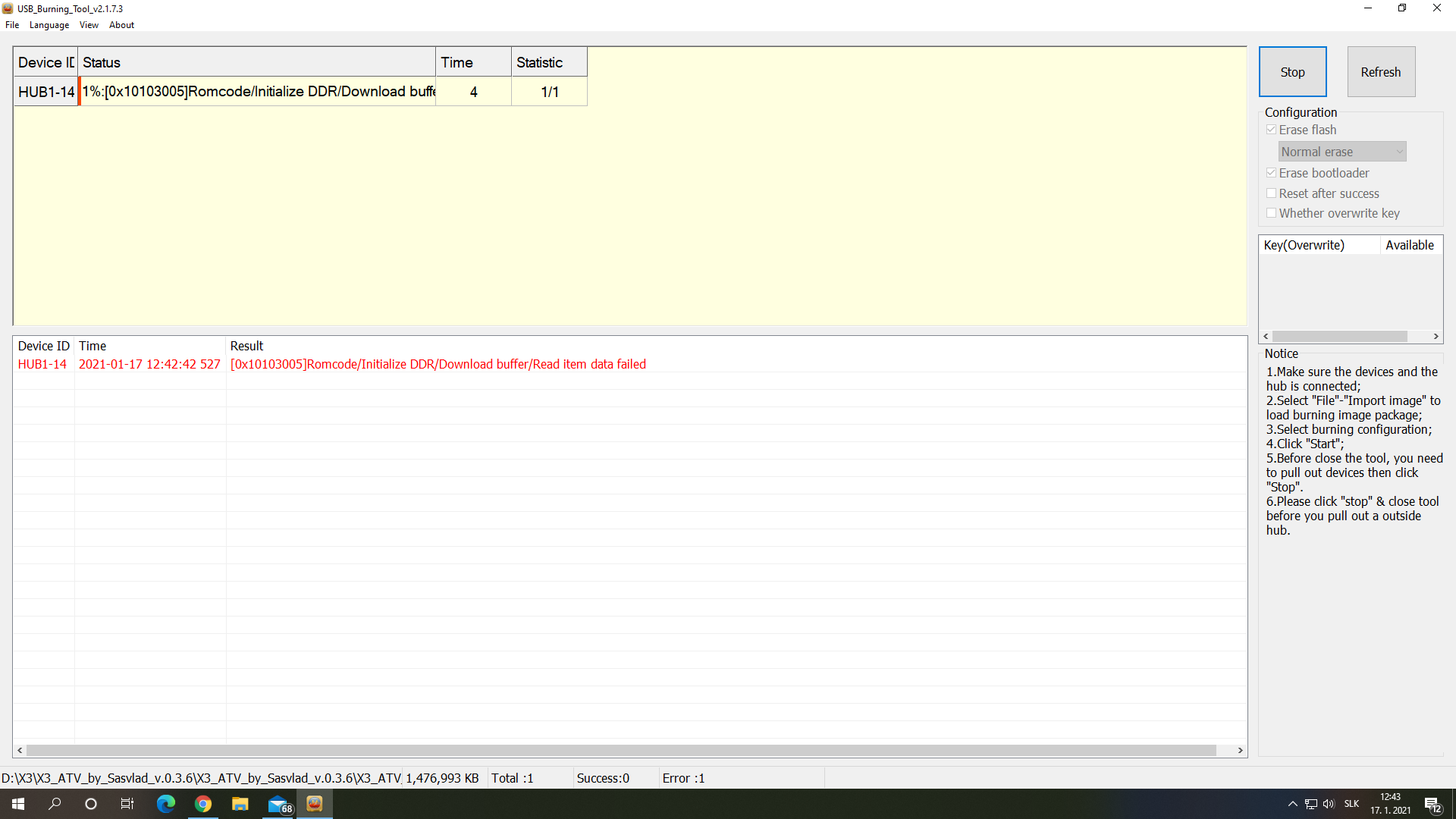Open the notification center icon
The image size is (1456, 819).
(x=1432, y=804)
